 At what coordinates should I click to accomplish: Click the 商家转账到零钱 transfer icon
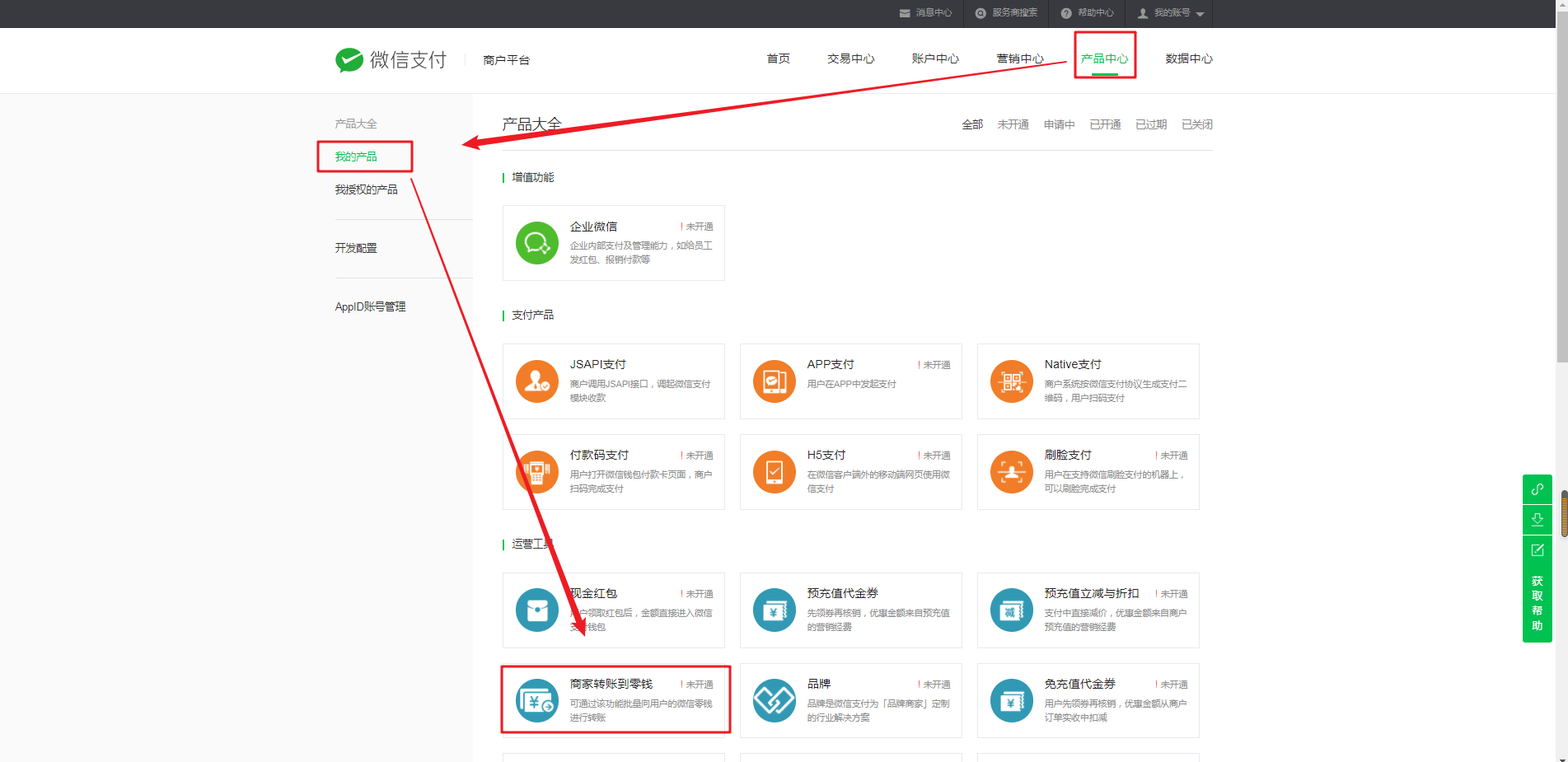point(537,701)
